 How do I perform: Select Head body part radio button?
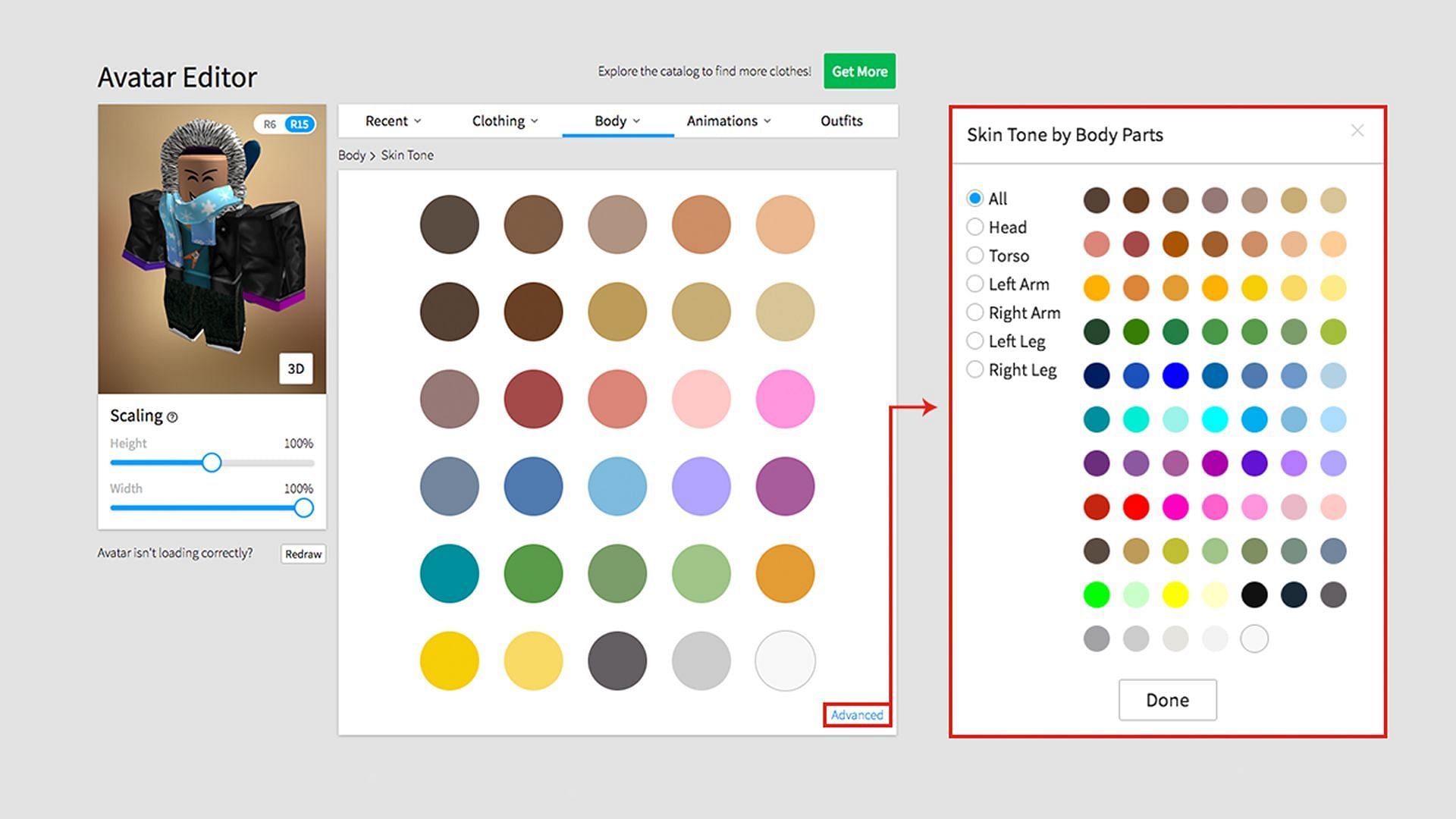click(978, 225)
